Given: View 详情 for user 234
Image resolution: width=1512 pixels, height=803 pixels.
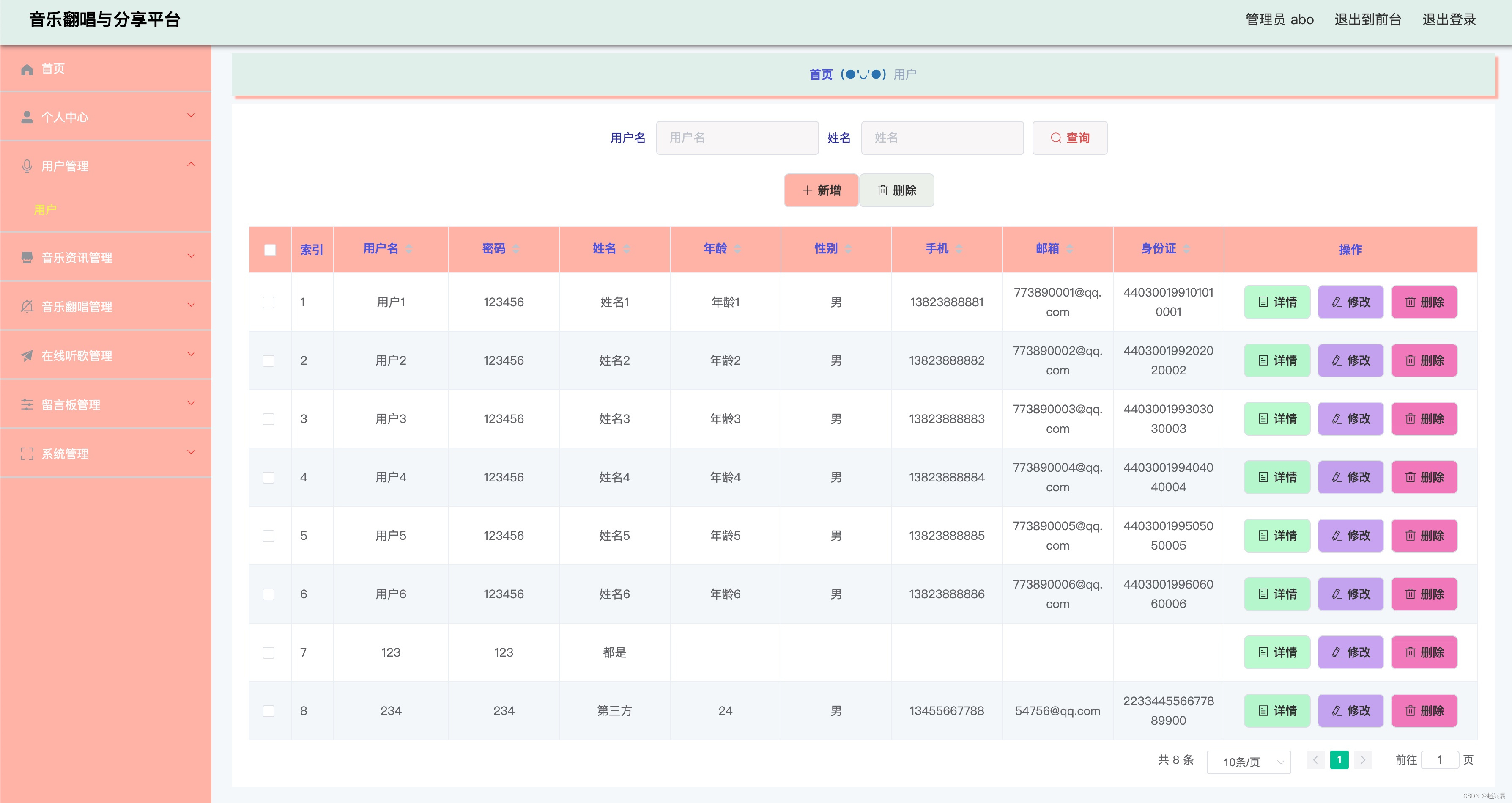Looking at the screenshot, I should [x=1276, y=711].
